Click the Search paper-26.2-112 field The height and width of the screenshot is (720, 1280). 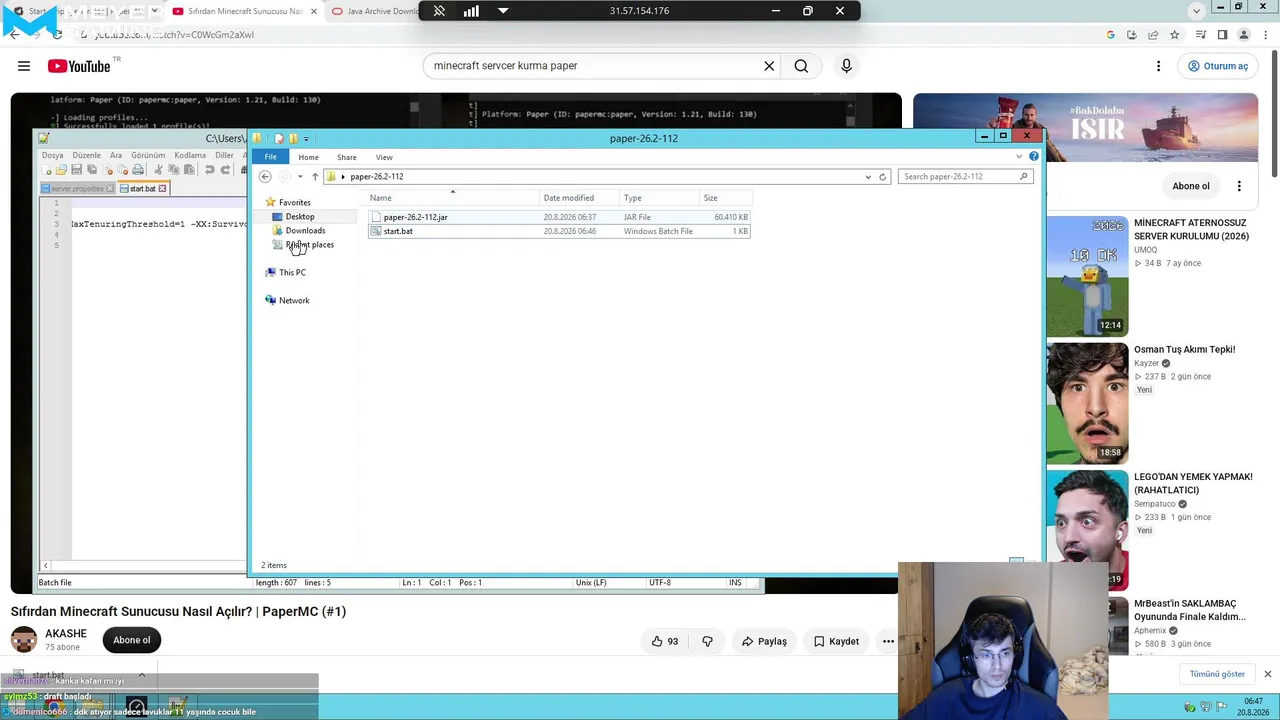(x=965, y=177)
